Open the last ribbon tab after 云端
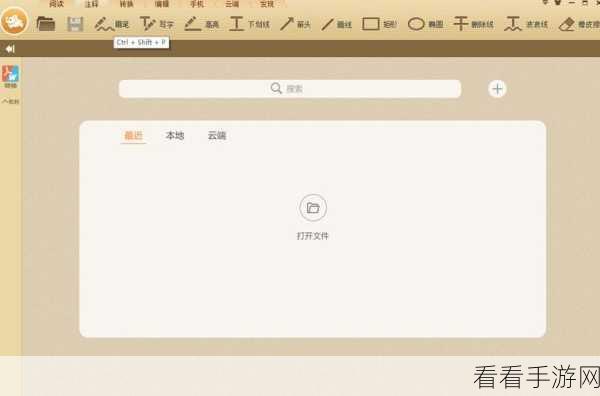This screenshot has height=396, width=600. [x=267, y=4]
